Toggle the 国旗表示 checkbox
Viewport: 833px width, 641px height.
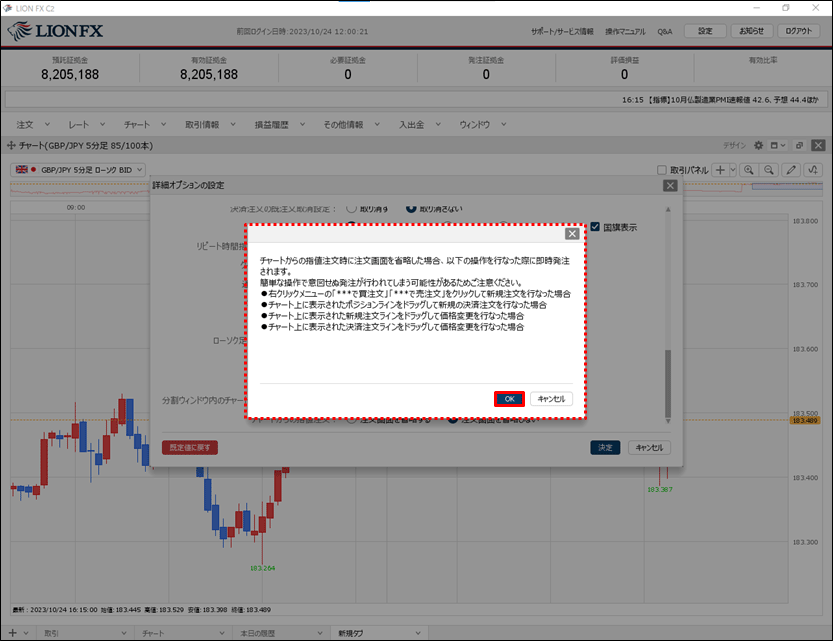tap(595, 227)
